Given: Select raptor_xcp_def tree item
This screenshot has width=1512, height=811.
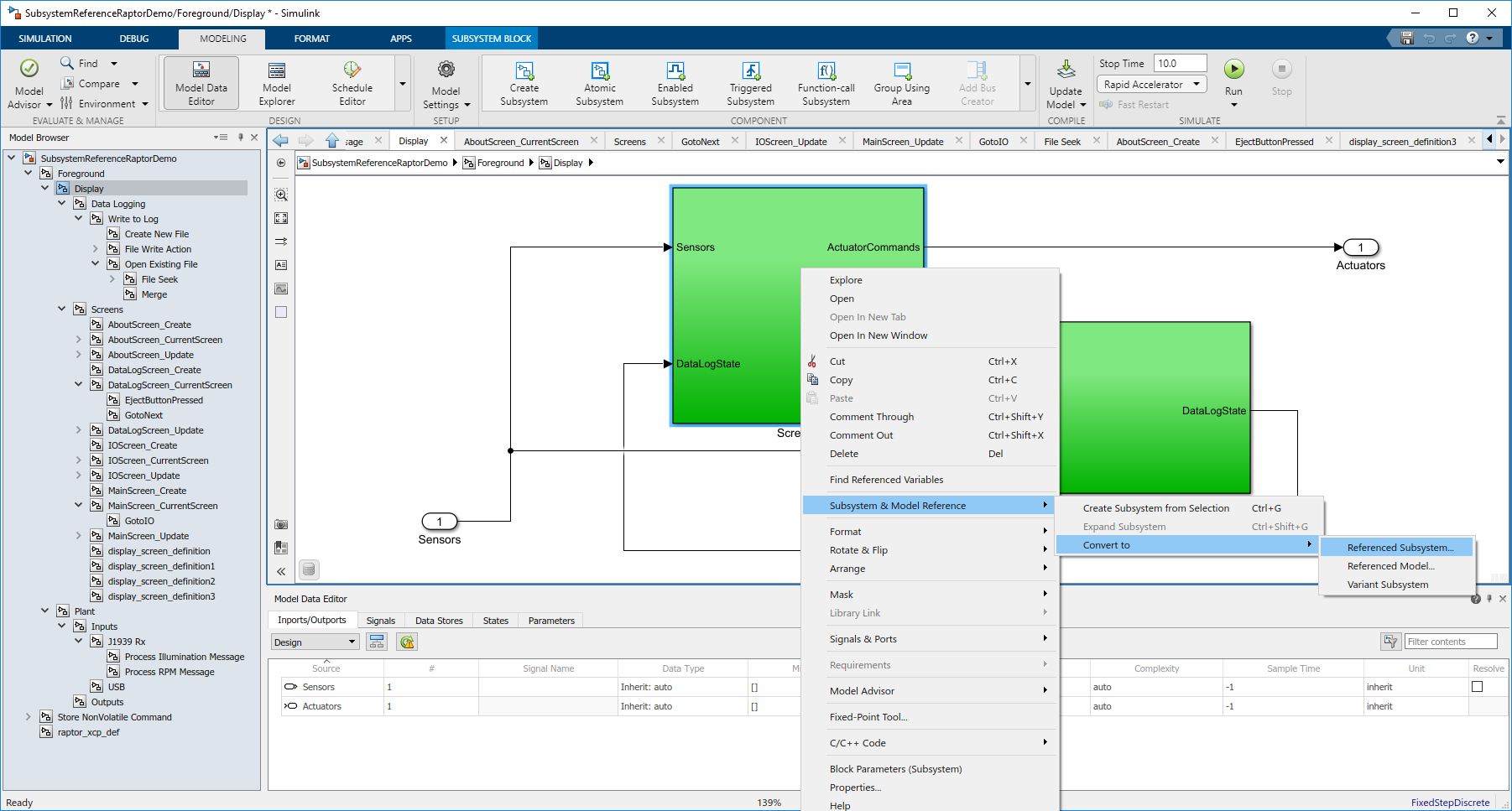Looking at the screenshot, I should (88, 732).
